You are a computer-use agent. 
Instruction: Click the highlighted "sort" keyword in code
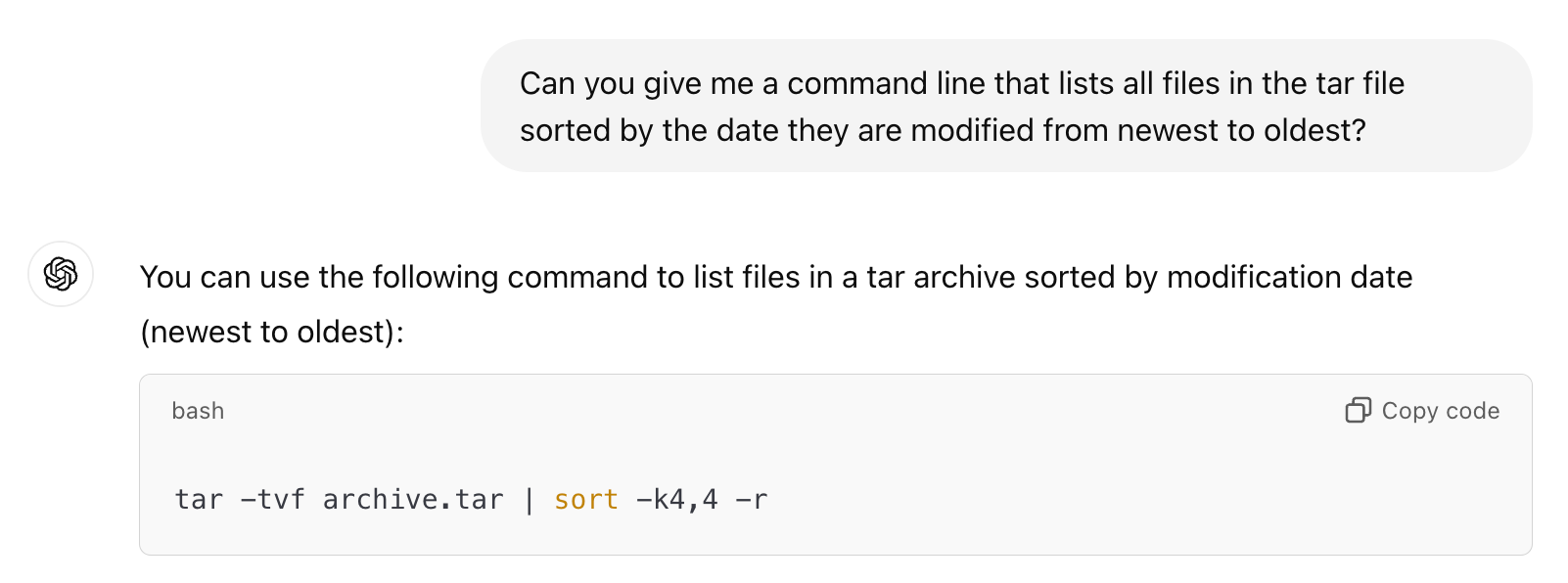585,499
